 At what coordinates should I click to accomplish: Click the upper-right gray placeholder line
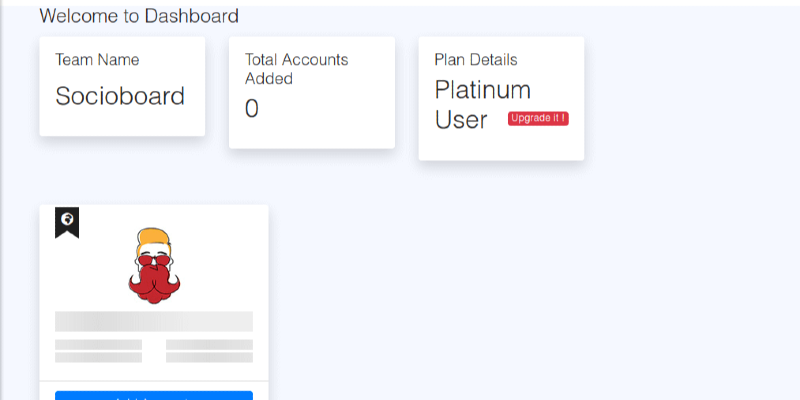tap(209, 345)
